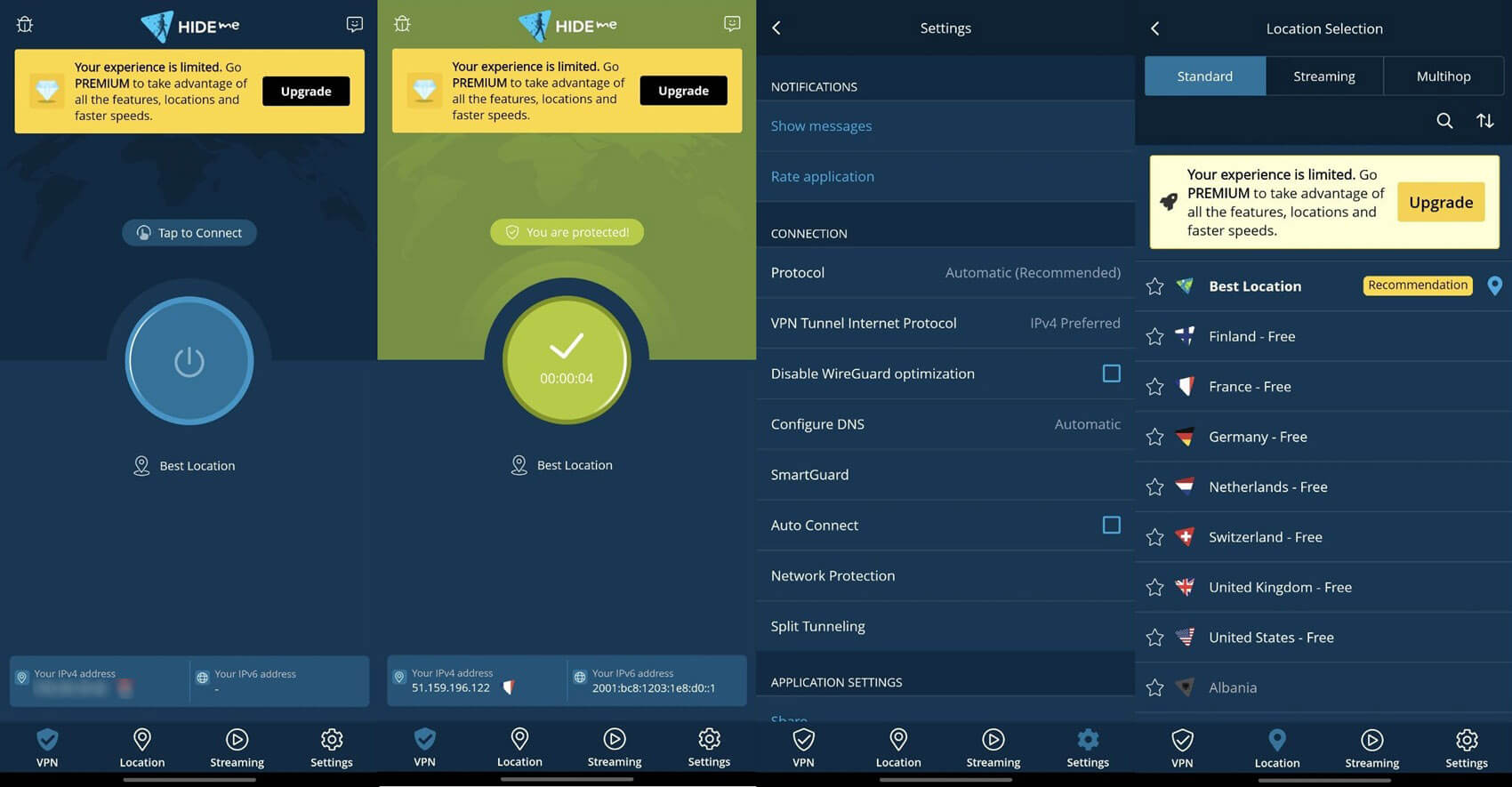Tap the blue power connect button
Screen dimensions: 1512x787
189,361
